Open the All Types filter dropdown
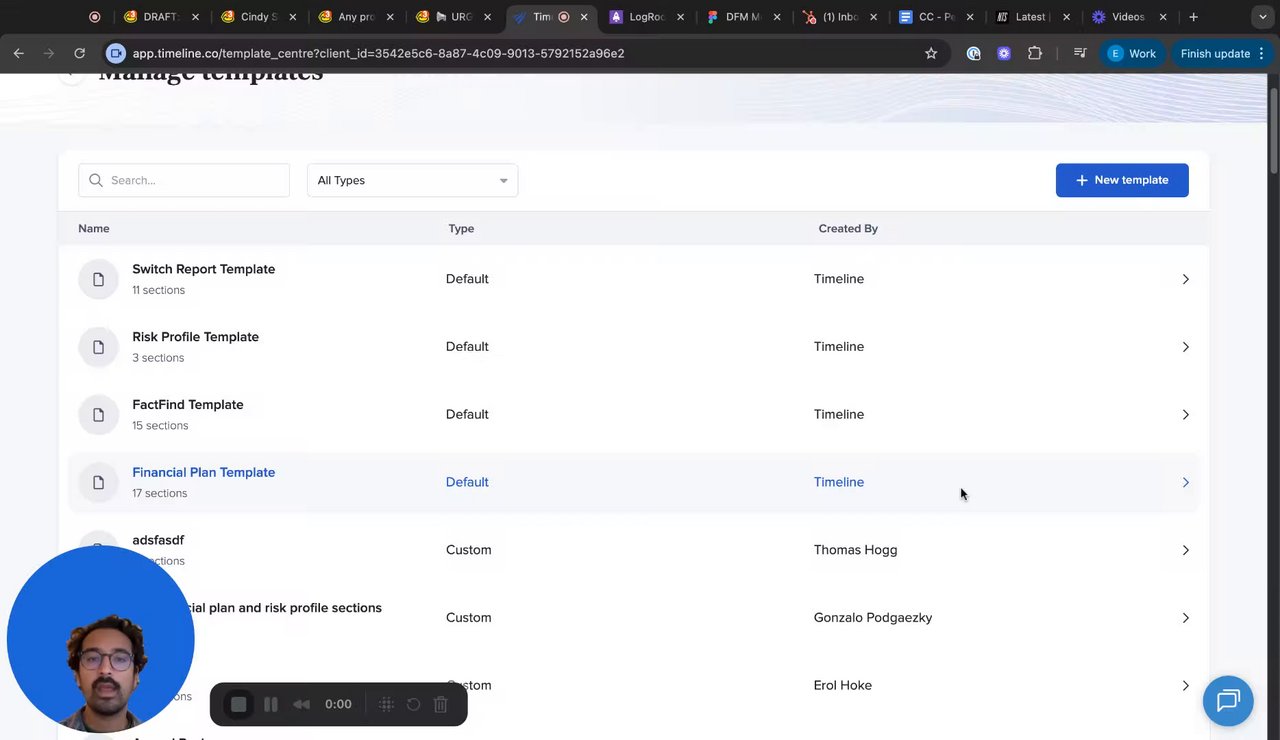The image size is (1280, 740). point(412,180)
